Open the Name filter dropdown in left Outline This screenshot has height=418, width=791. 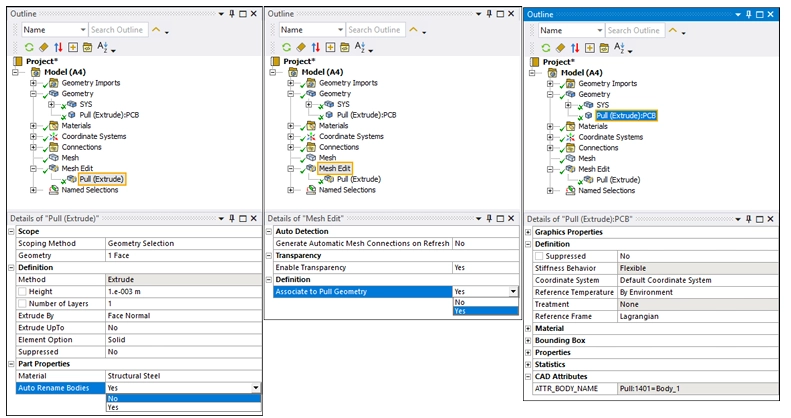[x=81, y=30]
